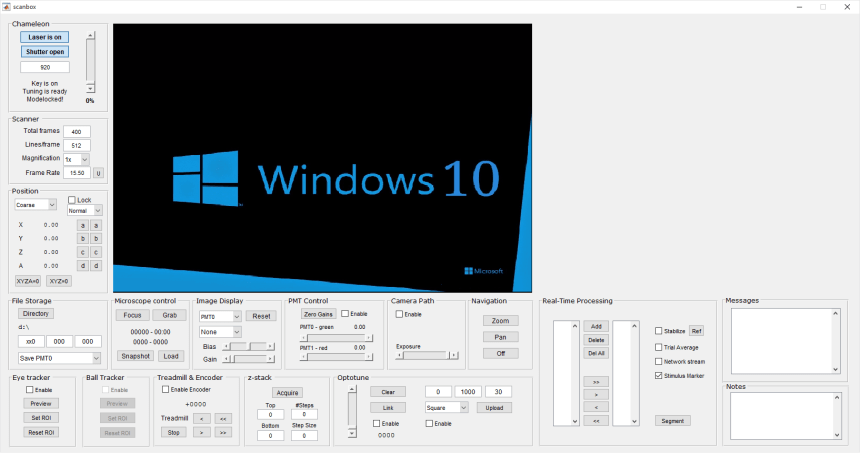Click the Laser is on button
The height and width of the screenshot is (473, 860).
click(45, 37)
